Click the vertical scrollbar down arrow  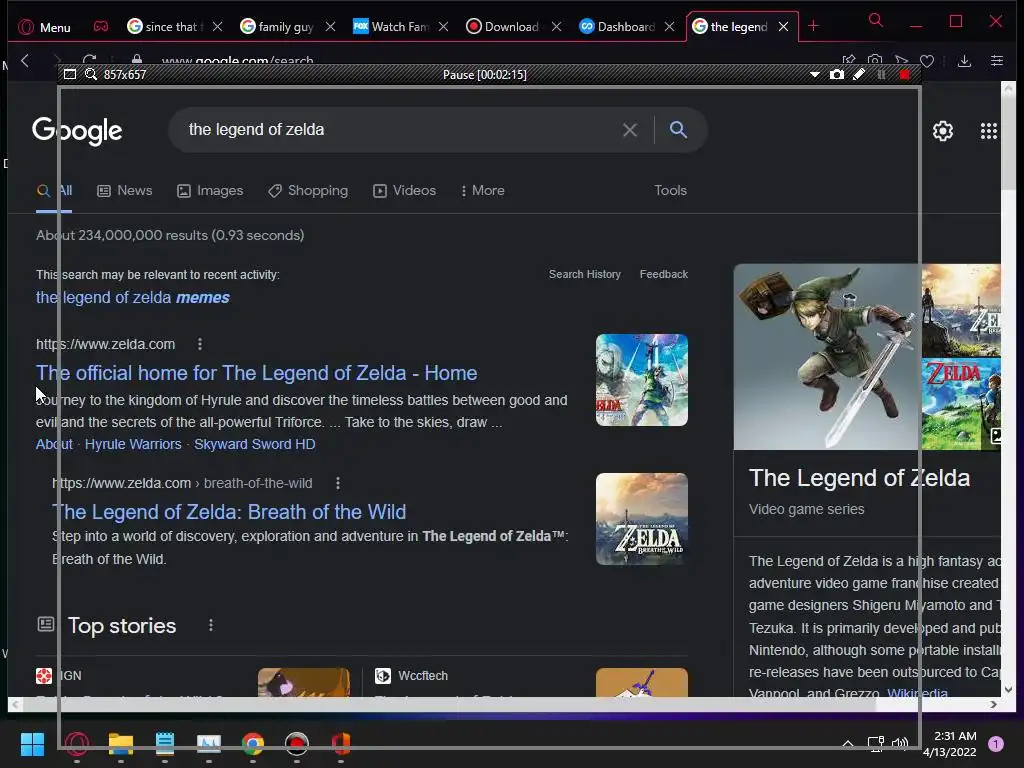click(x=1008, y=689)
